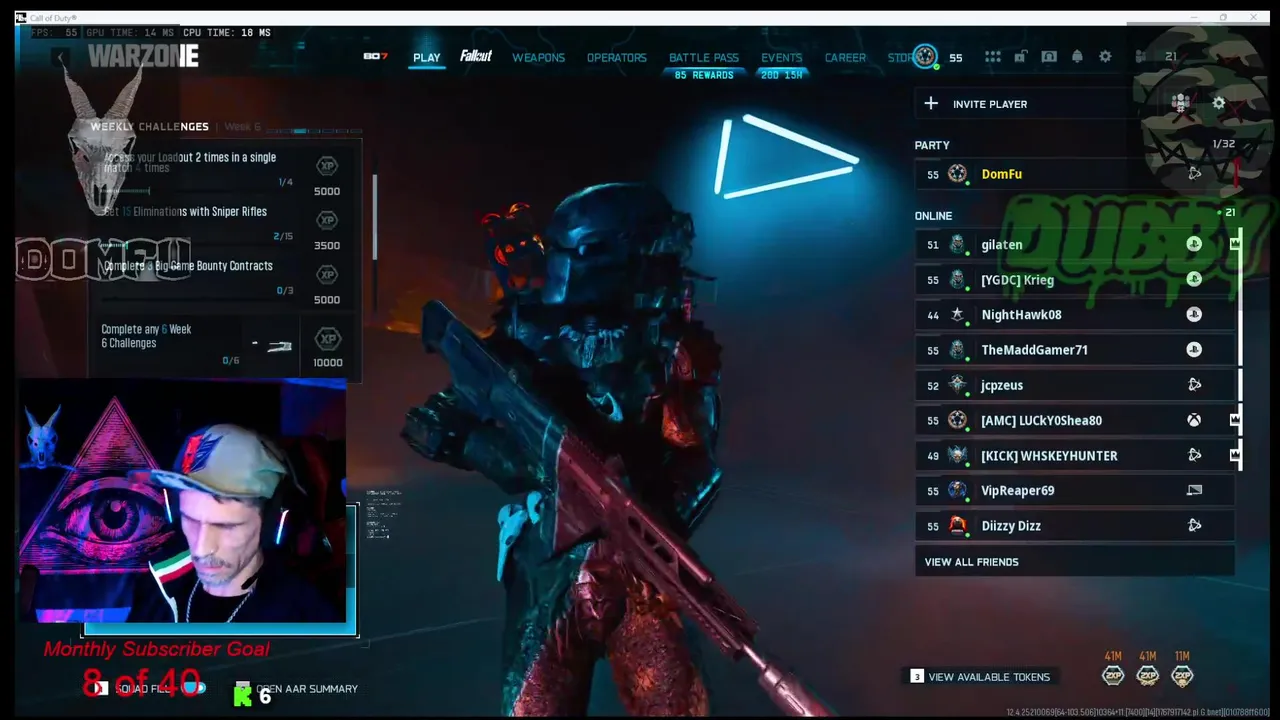
Task: Click the gilaten rank emblem
Action: click(958, 244)
